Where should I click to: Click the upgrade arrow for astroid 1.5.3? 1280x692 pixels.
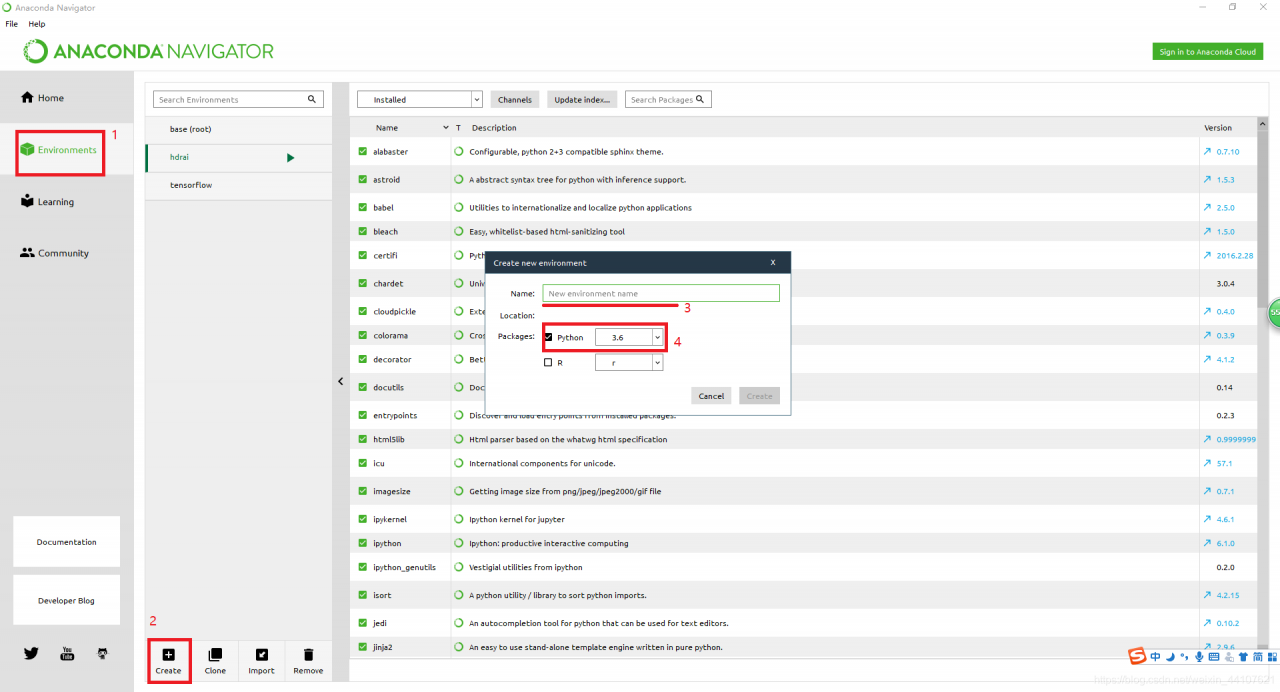point(1207,180)
